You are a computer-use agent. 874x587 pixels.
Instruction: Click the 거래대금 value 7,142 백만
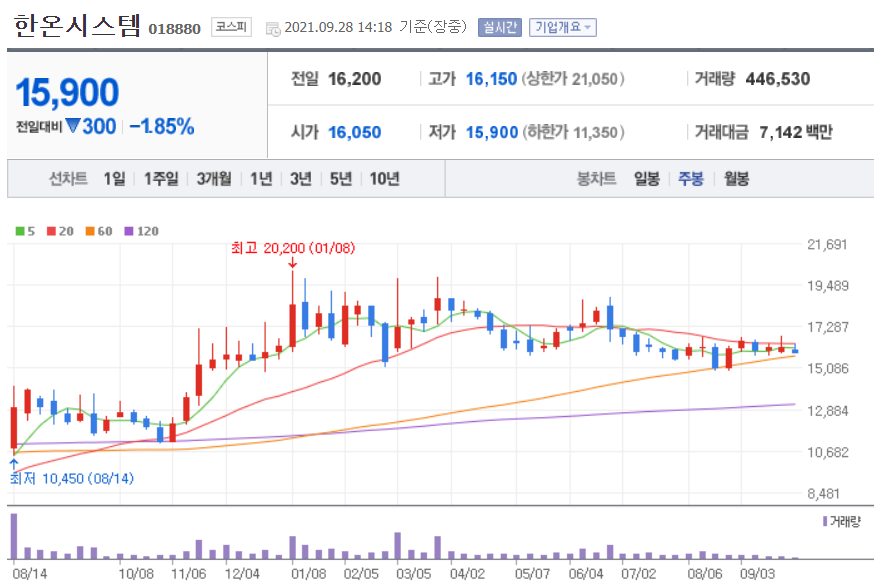[x=795, y=133]
